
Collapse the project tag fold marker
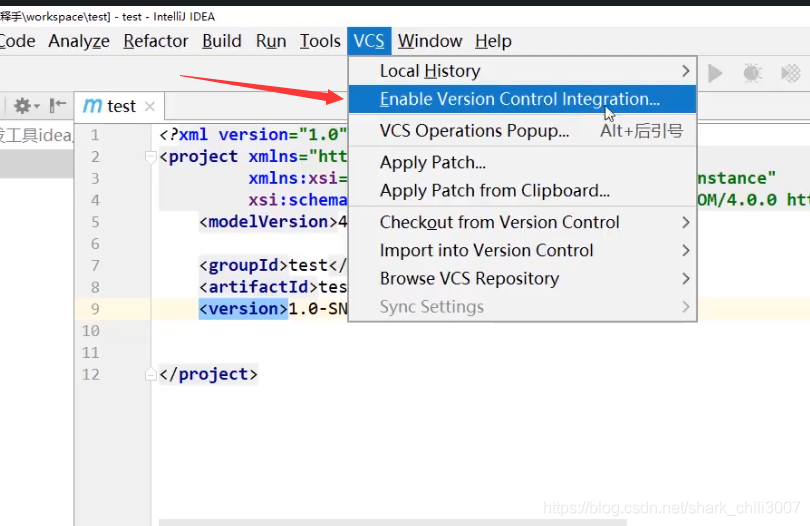tap(151, 156)
